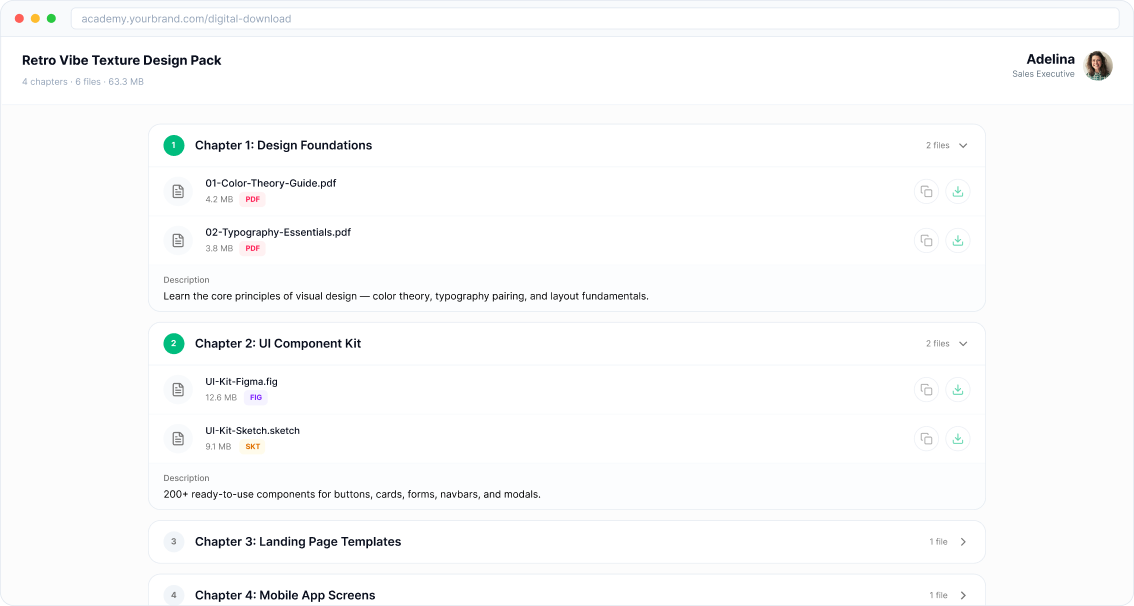Click document icon beside UI-Kit-Figma.fig
Screen dimensions: 1134x606
(x=178, y=389)
